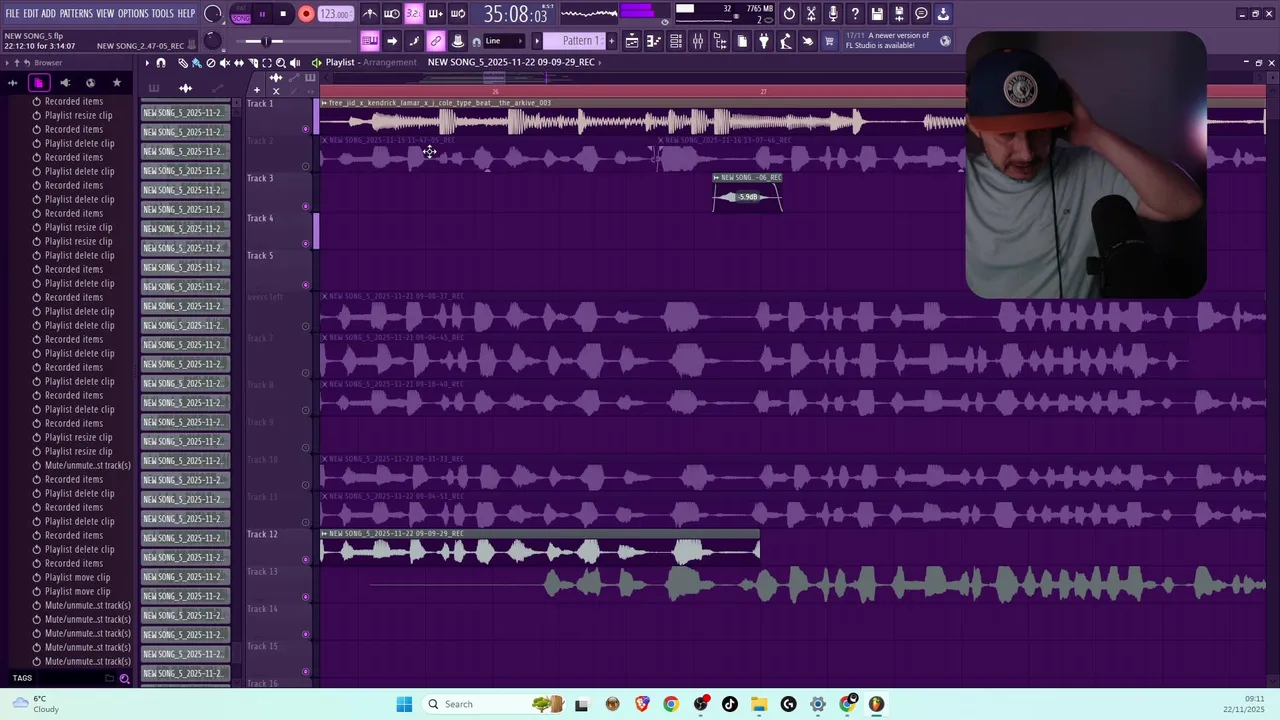Screen dimensions: 1280x720
Task: Click the 35:08:03 time display
Action: [x=515, y=14]
